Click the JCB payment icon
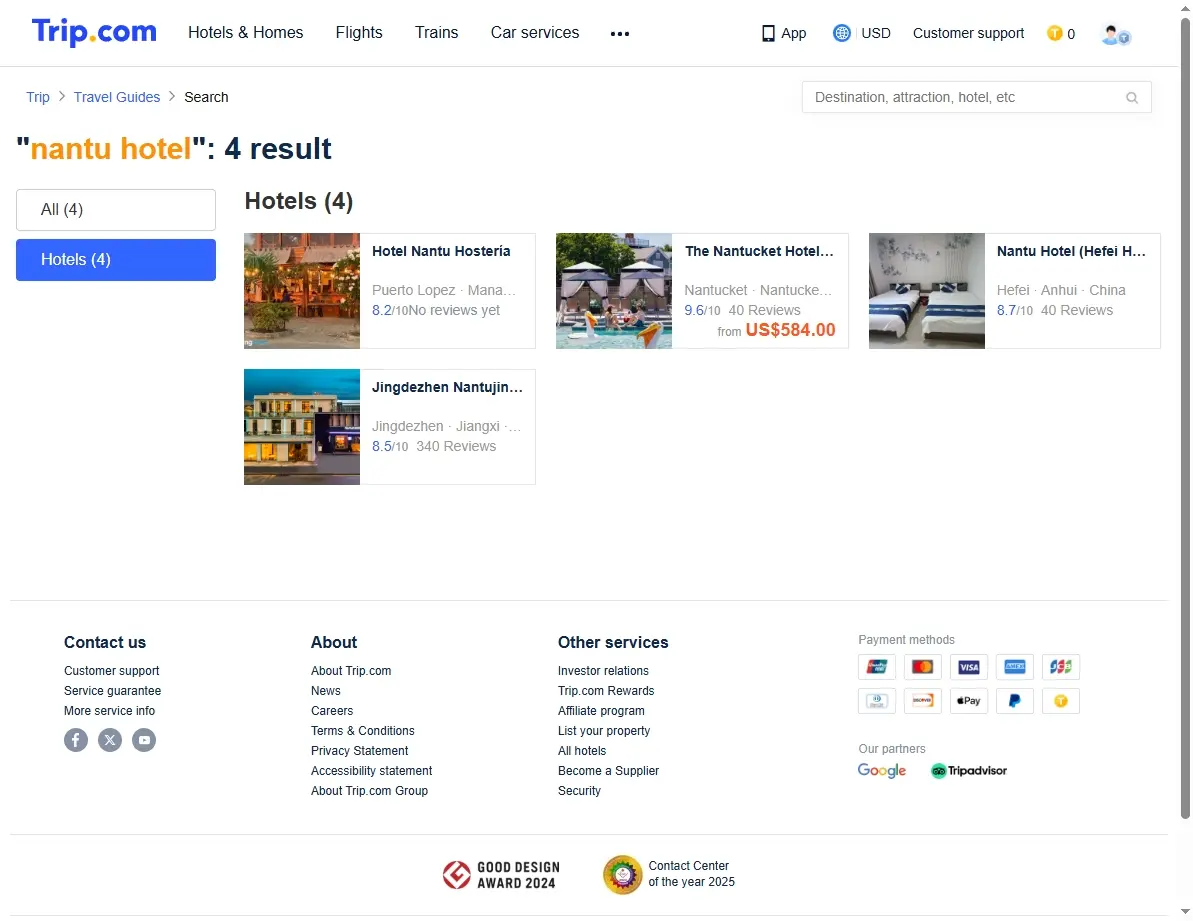The width and height of the screenshot is (1193, 921). pos(1061,667)
